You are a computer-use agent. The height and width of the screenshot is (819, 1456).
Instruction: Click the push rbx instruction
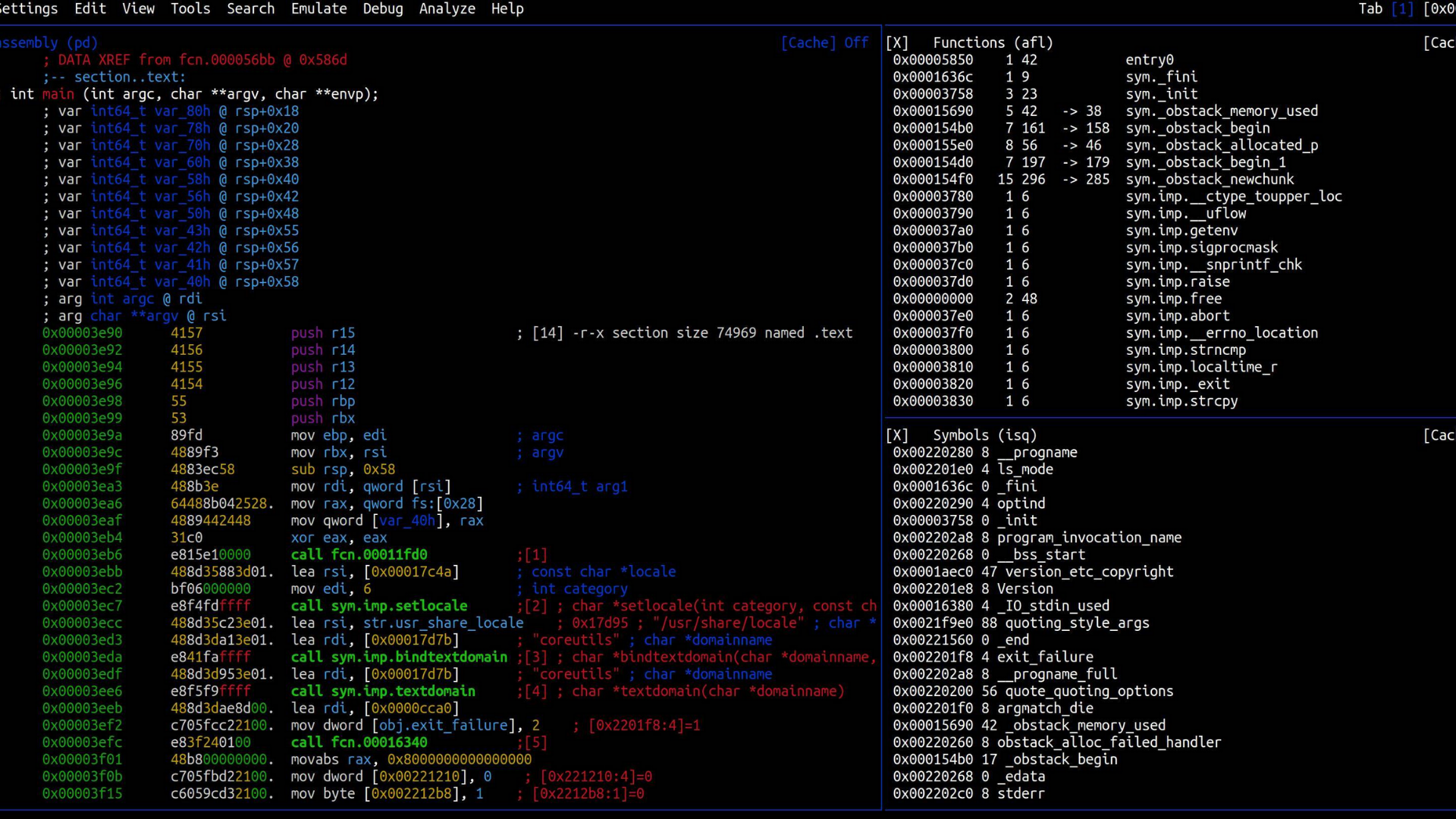tap(323, 418)
